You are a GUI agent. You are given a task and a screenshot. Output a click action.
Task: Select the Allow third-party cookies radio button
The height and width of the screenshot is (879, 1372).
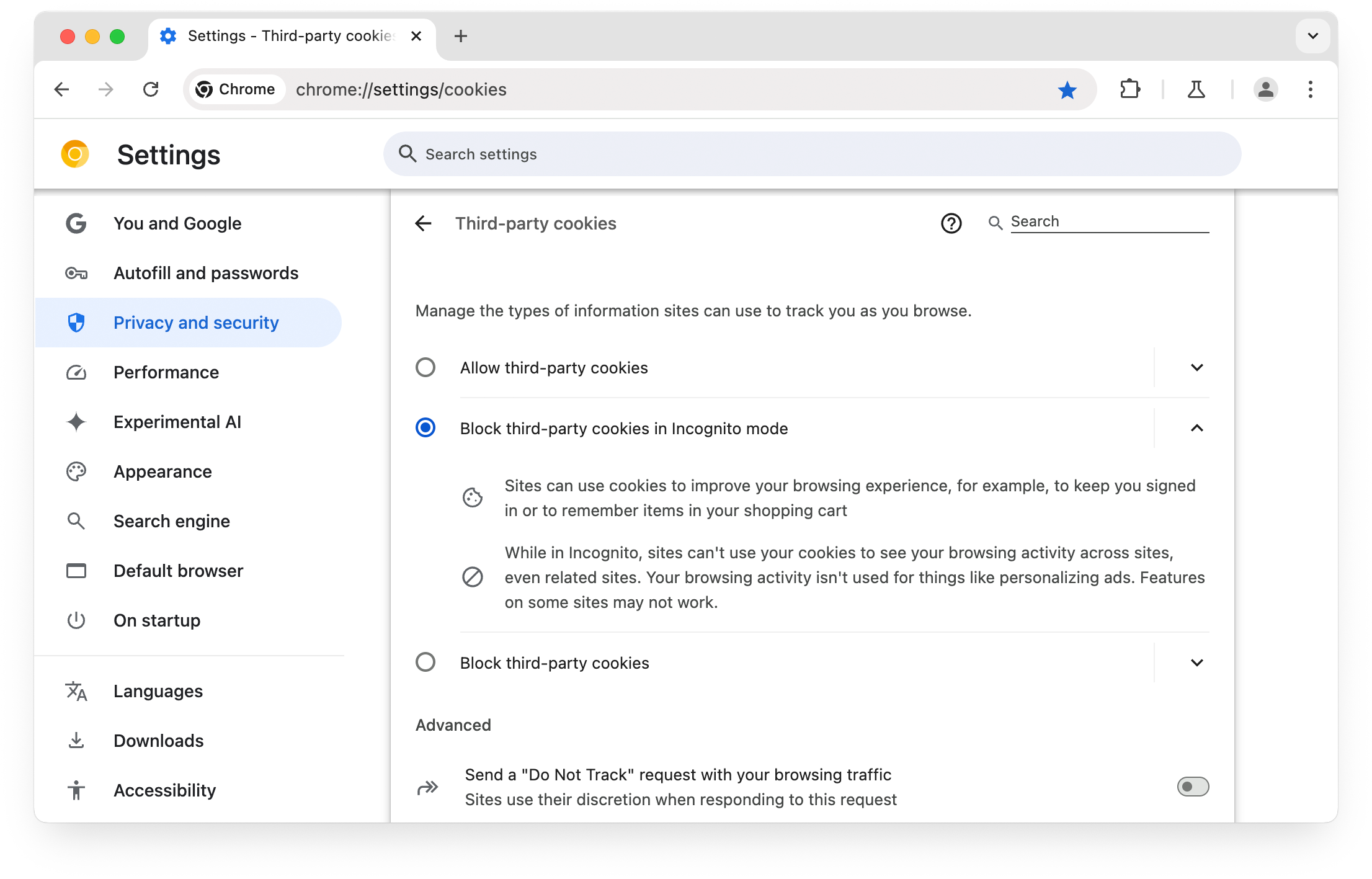pos(425,367)
